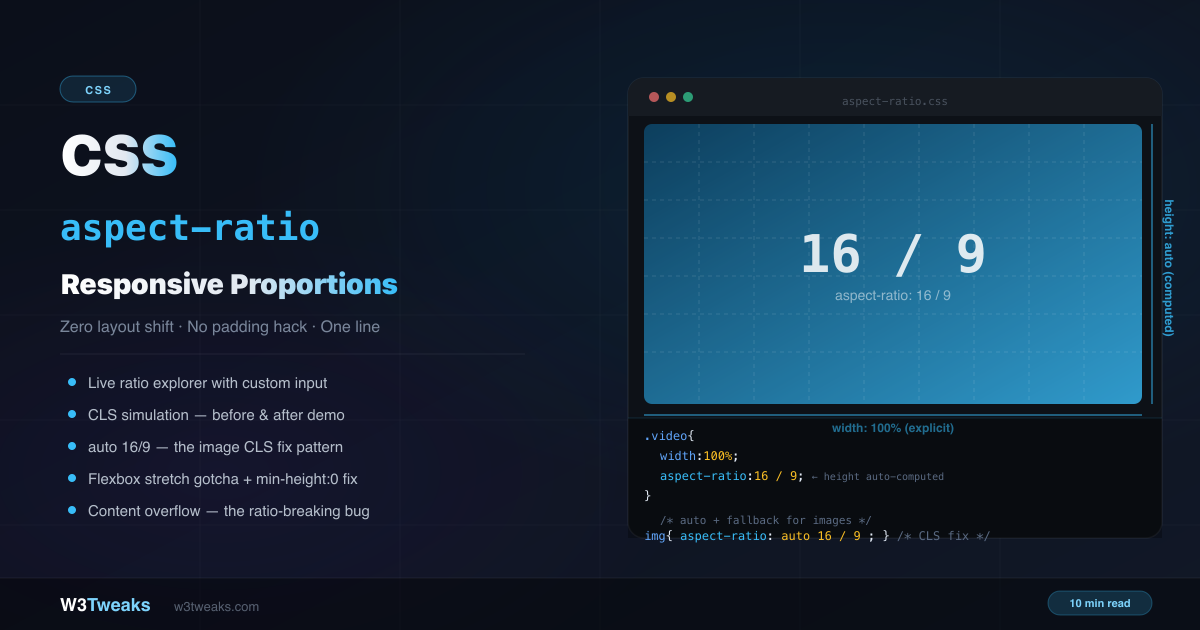Click the red window dot
Viewport: 1200px width, 630px height.
point(654,97)
